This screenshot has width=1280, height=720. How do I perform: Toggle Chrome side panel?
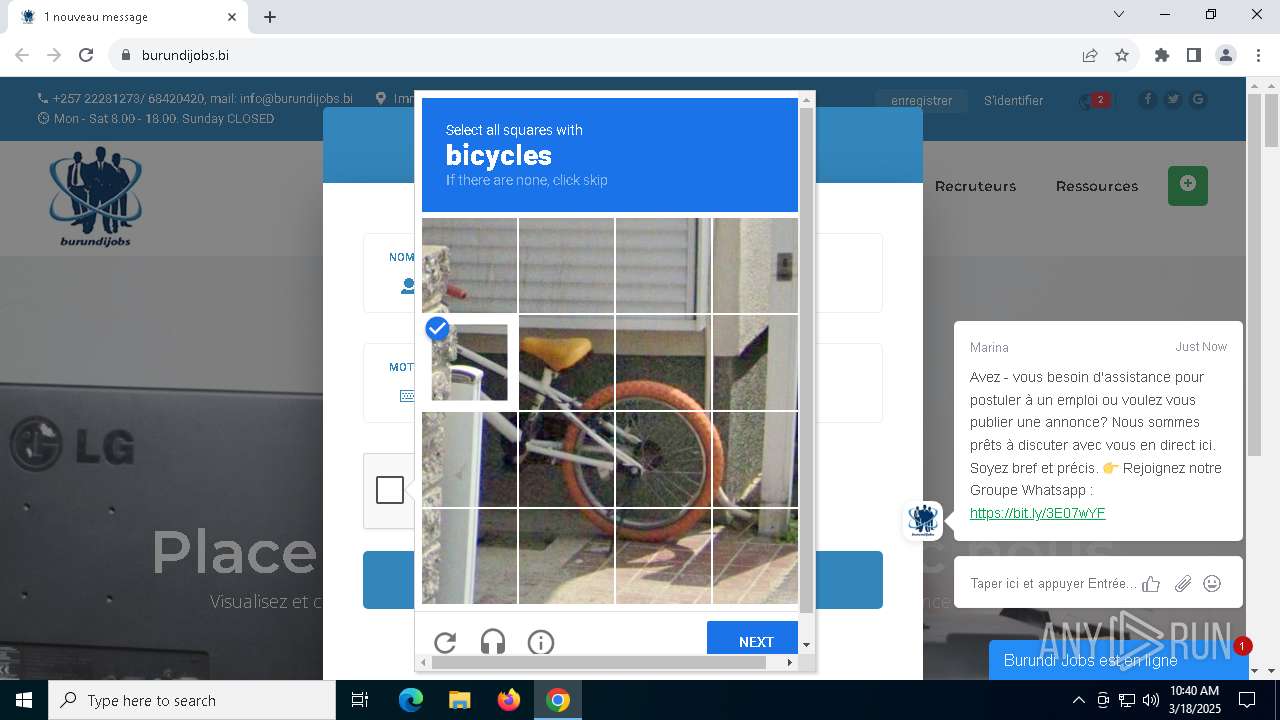point(1194,55)
